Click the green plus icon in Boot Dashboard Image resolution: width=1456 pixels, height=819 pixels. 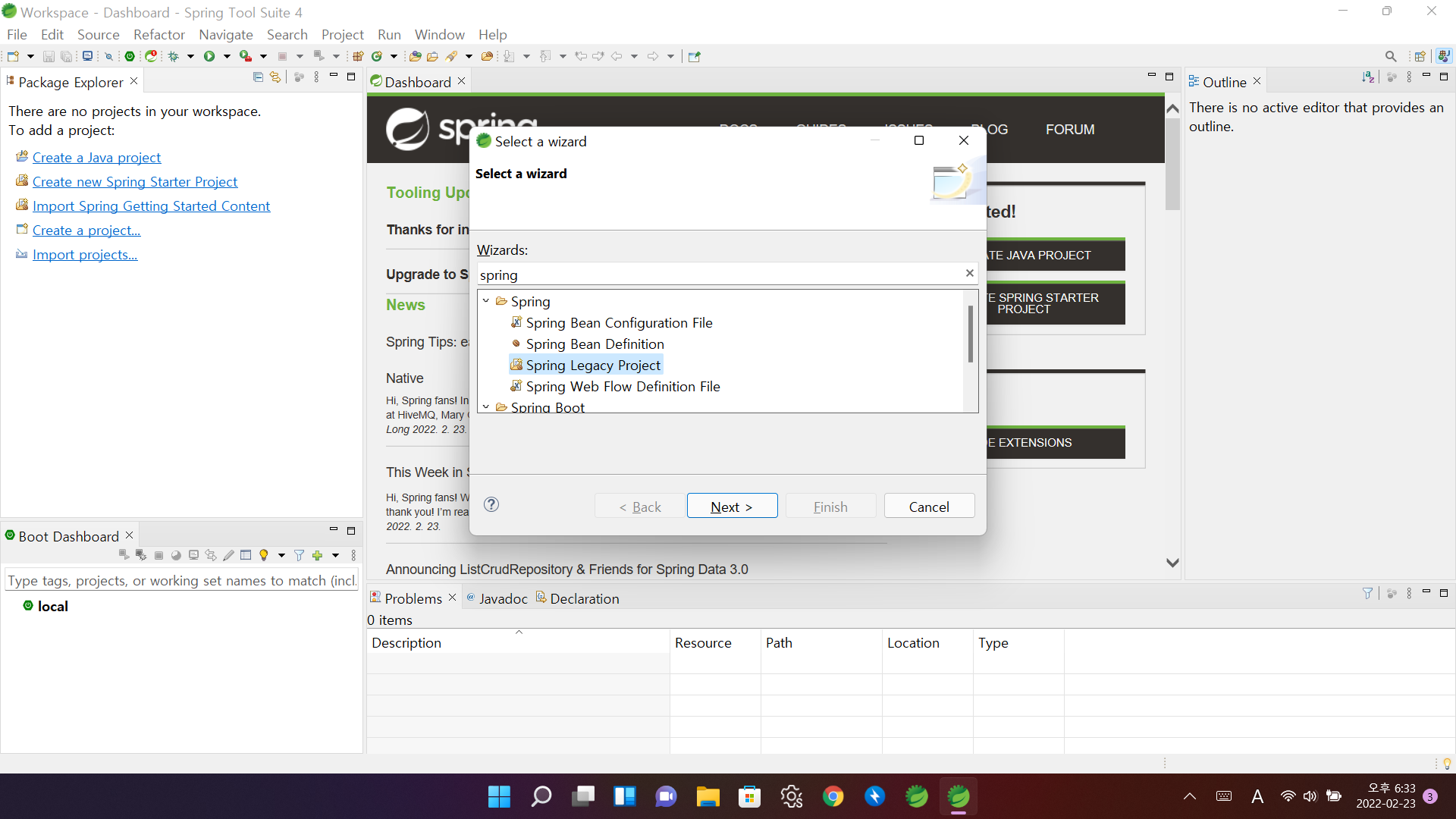318,556
